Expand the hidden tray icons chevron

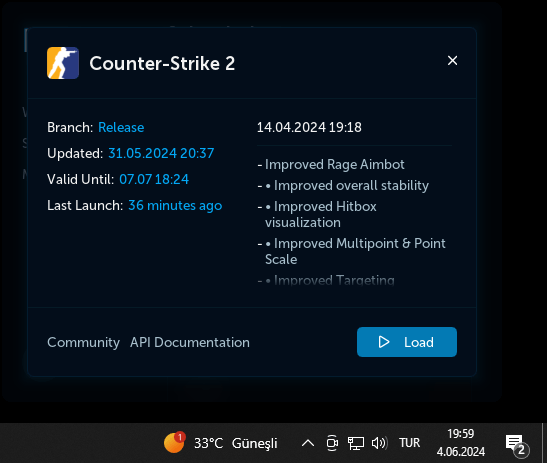308,443
